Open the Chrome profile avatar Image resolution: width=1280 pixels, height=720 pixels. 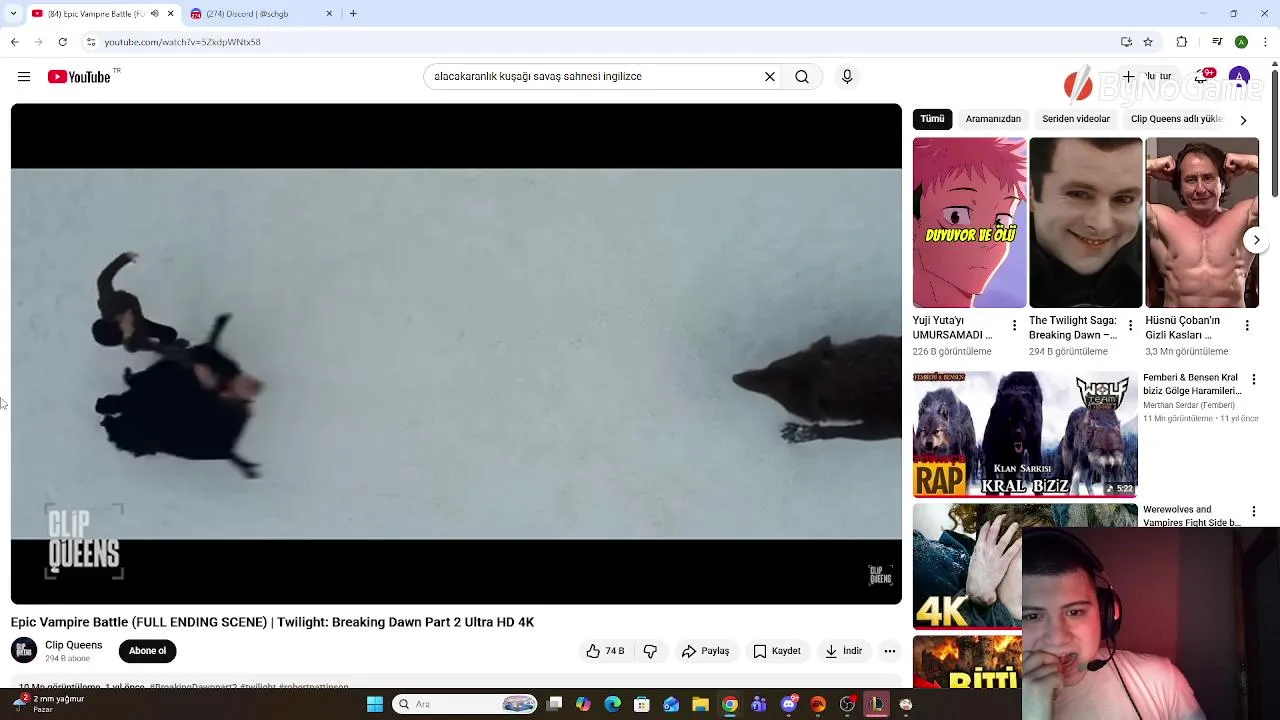(x=1241, y=42)
